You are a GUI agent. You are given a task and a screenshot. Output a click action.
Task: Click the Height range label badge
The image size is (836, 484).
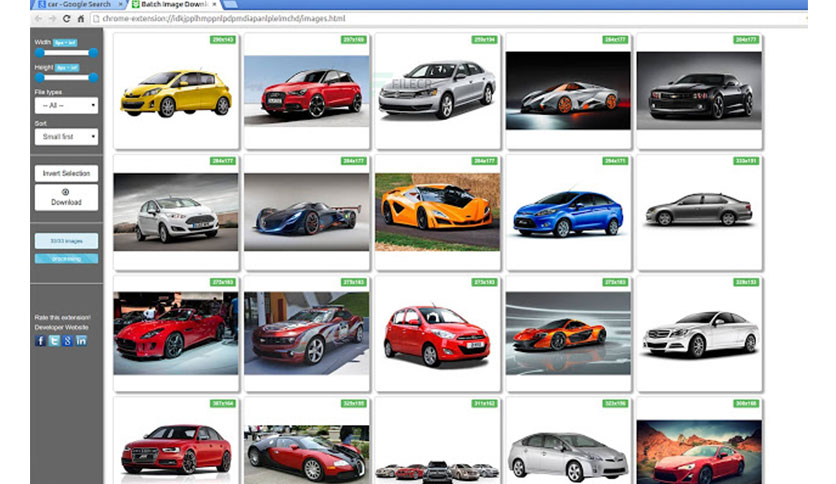coord(67,68)
